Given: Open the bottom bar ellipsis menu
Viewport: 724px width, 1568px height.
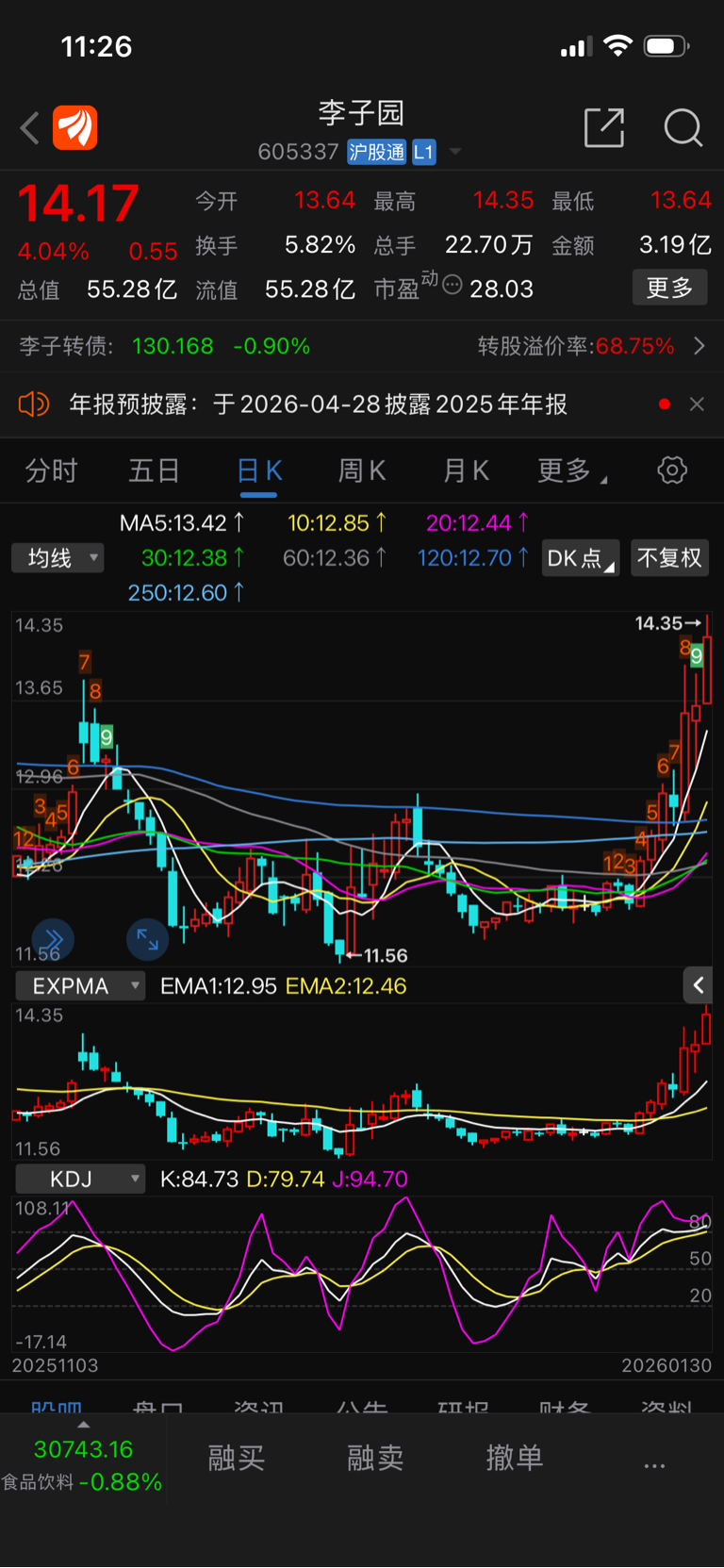Looking at the screenshot, I should tap(654, 1464).
